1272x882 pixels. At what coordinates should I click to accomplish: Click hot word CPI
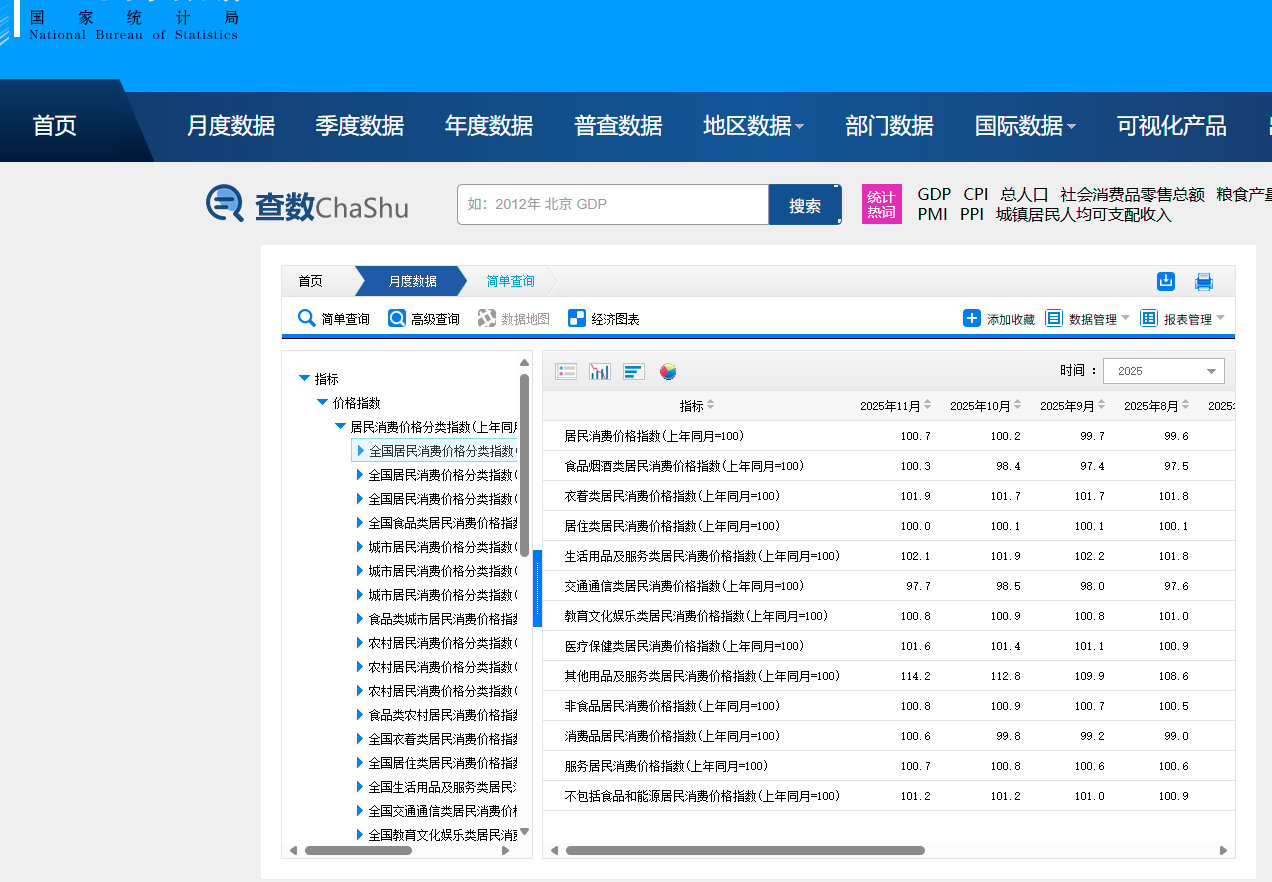coord(976,195)
